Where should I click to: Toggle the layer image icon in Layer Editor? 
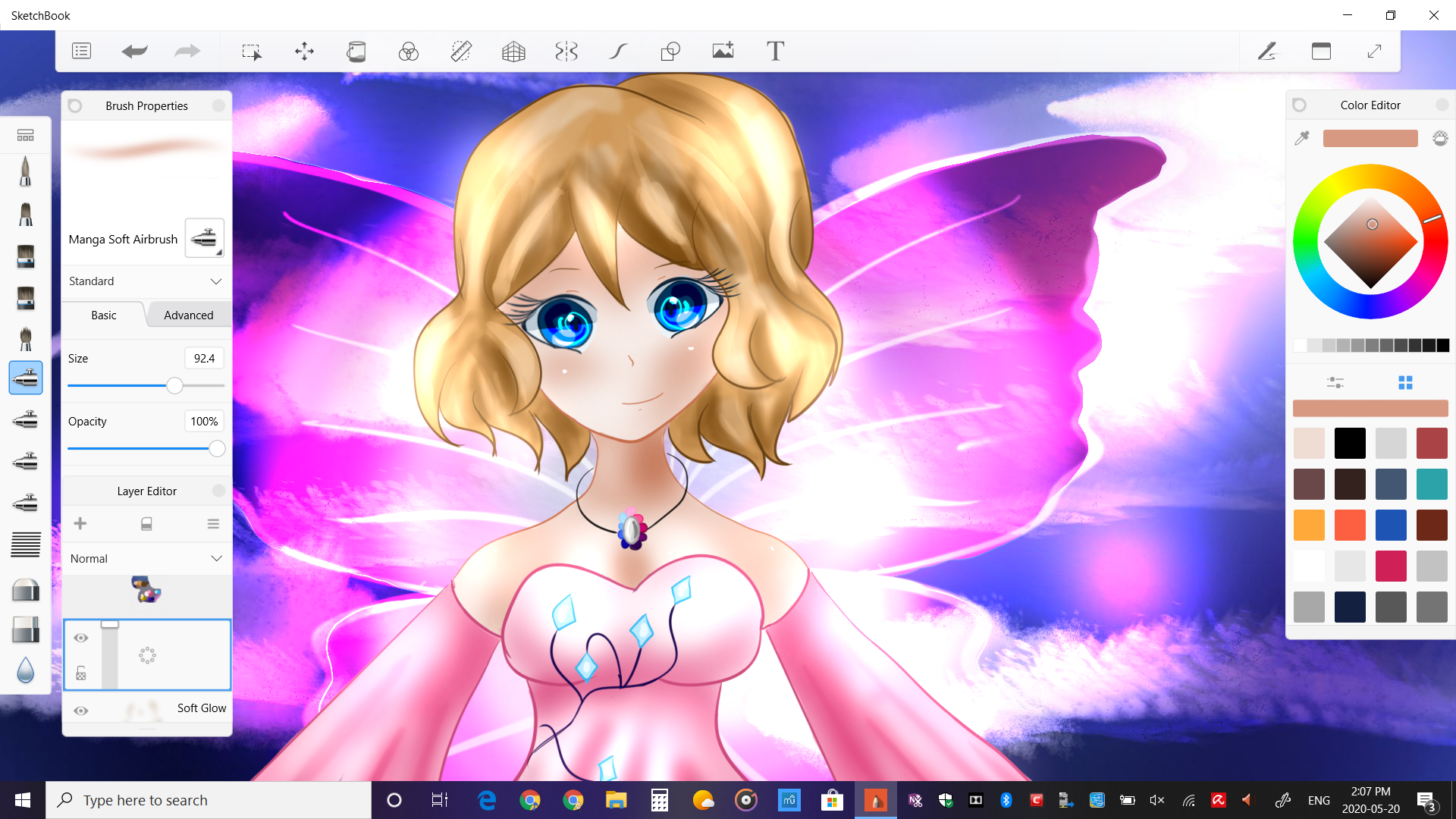tap(146, 523)
